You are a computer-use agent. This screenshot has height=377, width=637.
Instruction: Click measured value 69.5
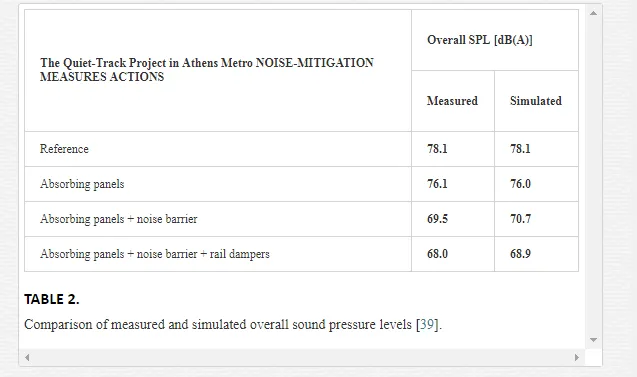click(437, 219)
